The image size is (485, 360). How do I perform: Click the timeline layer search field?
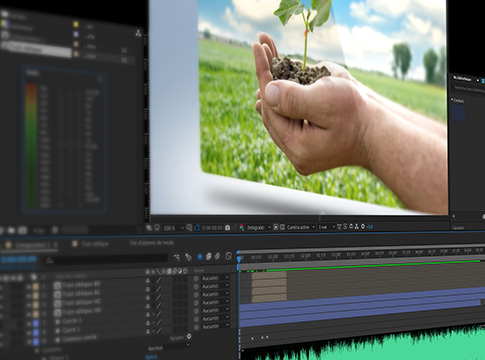107,259
